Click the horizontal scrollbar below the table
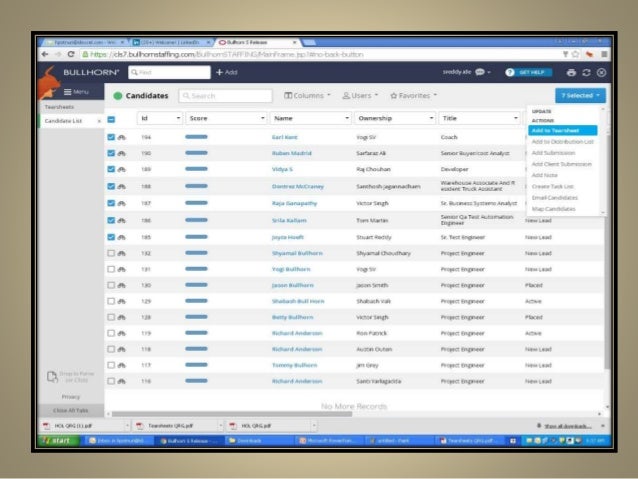This screenshot has height=479, width=638. pos(232,414)
